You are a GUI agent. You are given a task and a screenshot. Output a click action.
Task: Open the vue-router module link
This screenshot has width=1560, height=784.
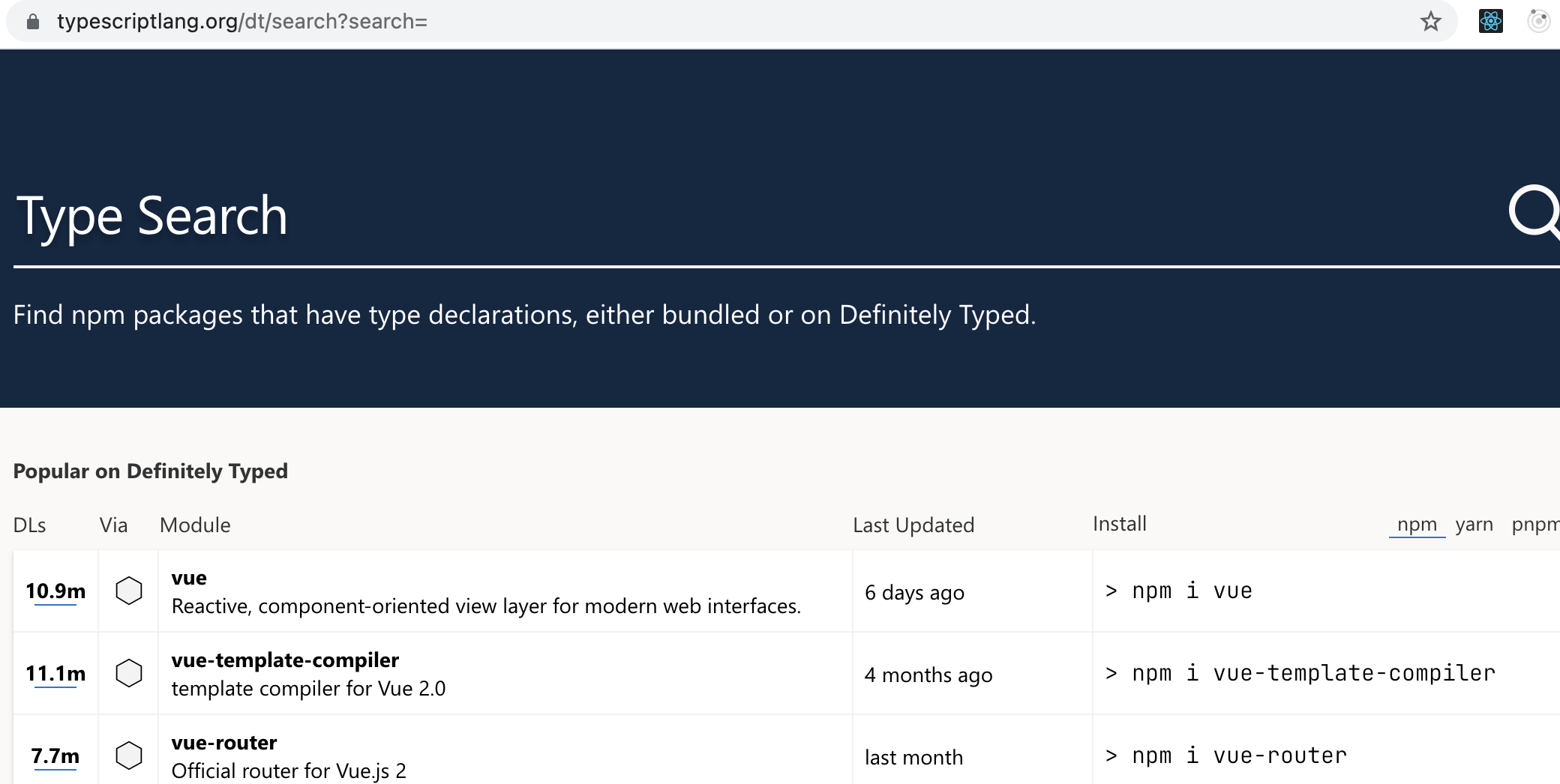pos(224,743)
